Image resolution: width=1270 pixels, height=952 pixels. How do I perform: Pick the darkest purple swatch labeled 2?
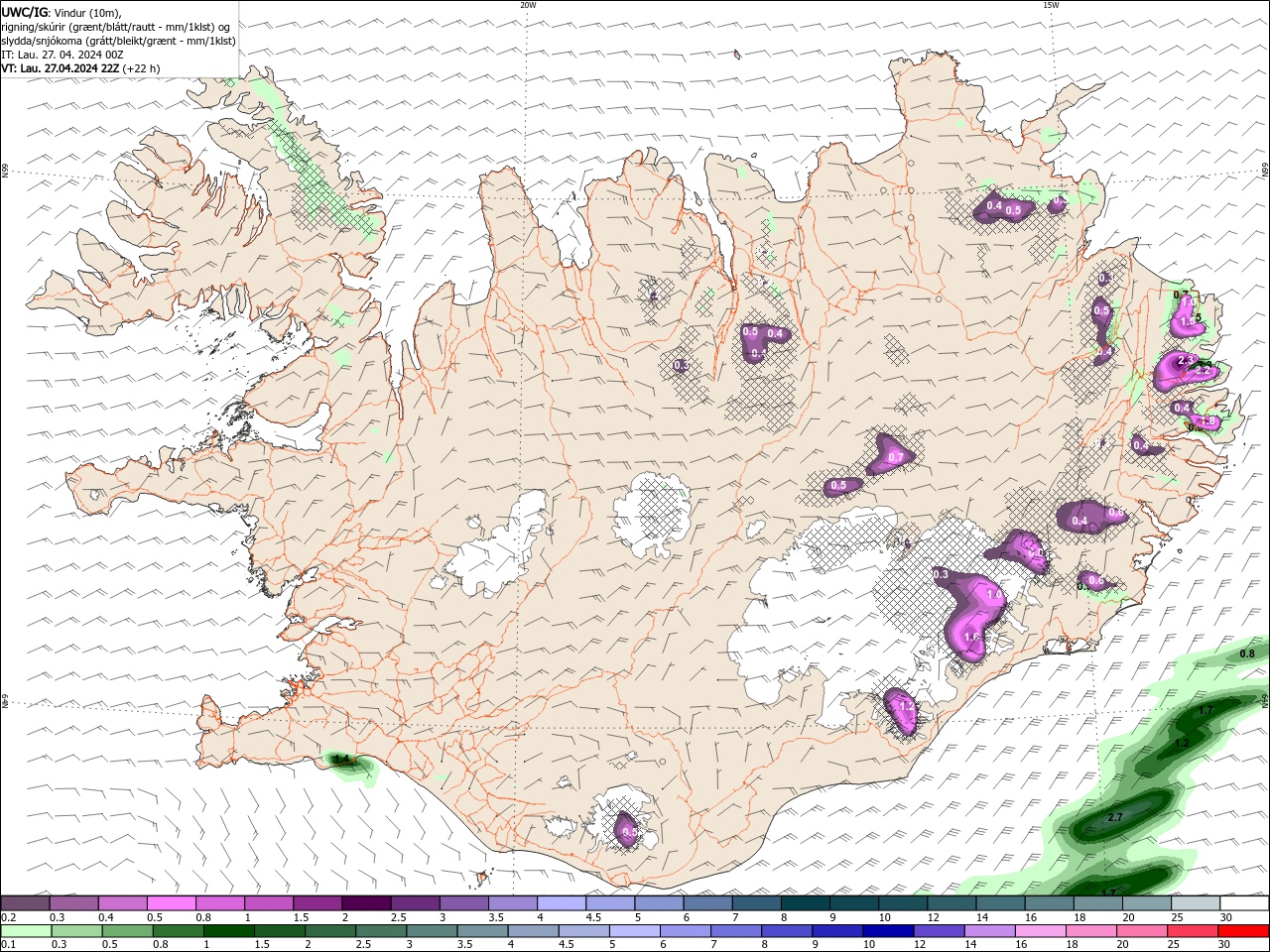pyautogui.click(x=365, y=902)
